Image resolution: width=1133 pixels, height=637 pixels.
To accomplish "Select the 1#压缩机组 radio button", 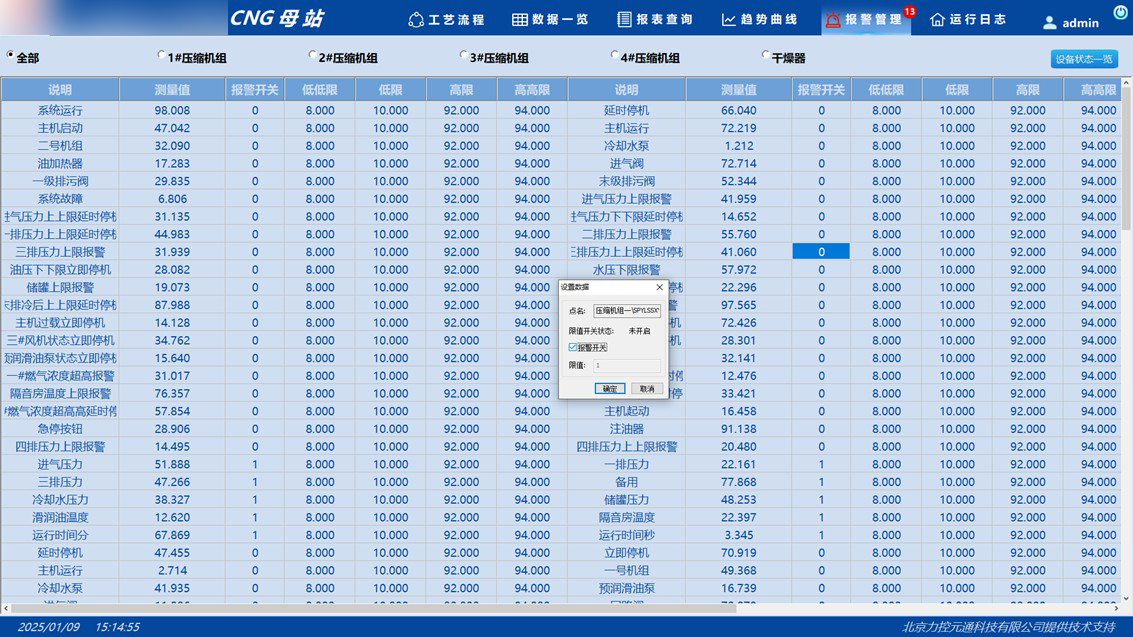I will point(162,56).
